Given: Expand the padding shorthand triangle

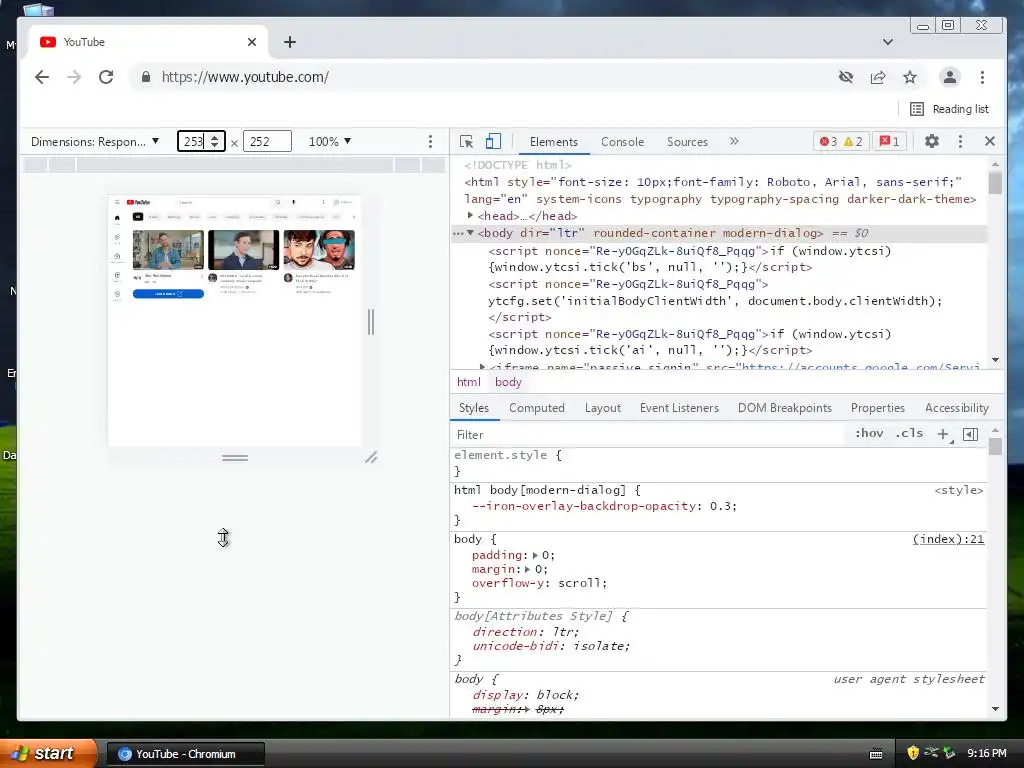Looking at the screenshot, I should coord(535,555).
